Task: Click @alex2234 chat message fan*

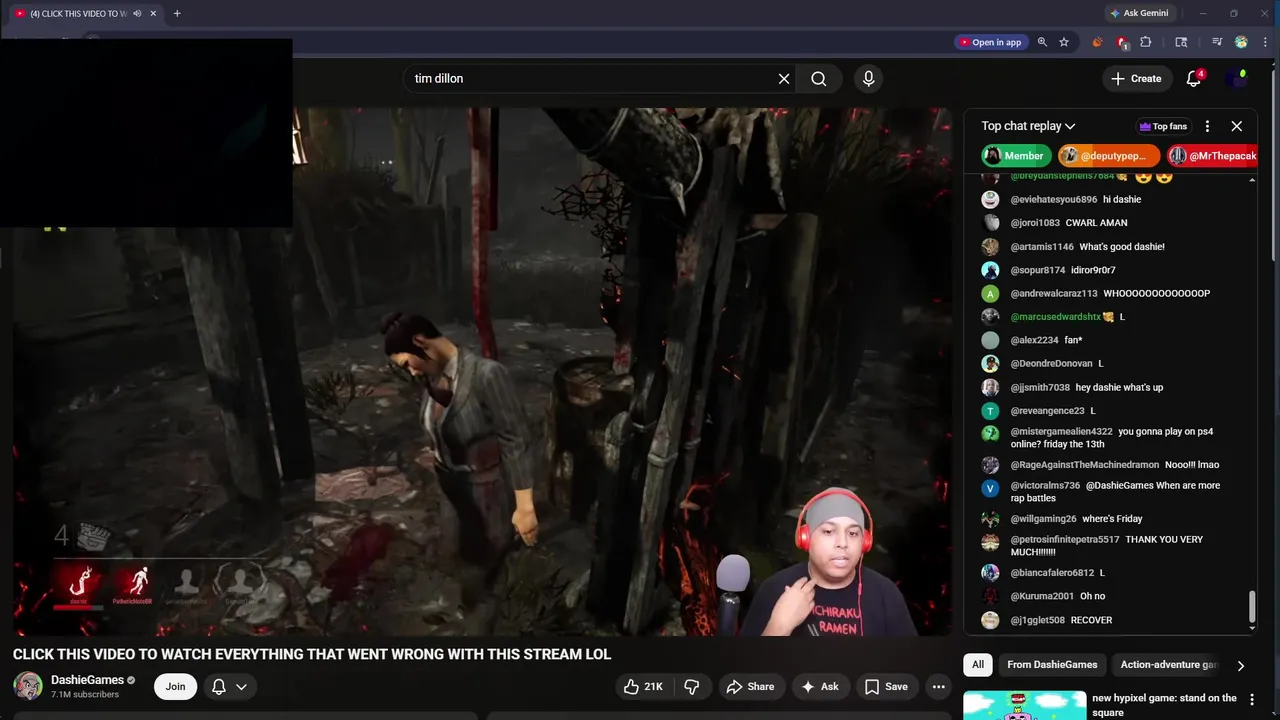Action: coord(1073,341)
